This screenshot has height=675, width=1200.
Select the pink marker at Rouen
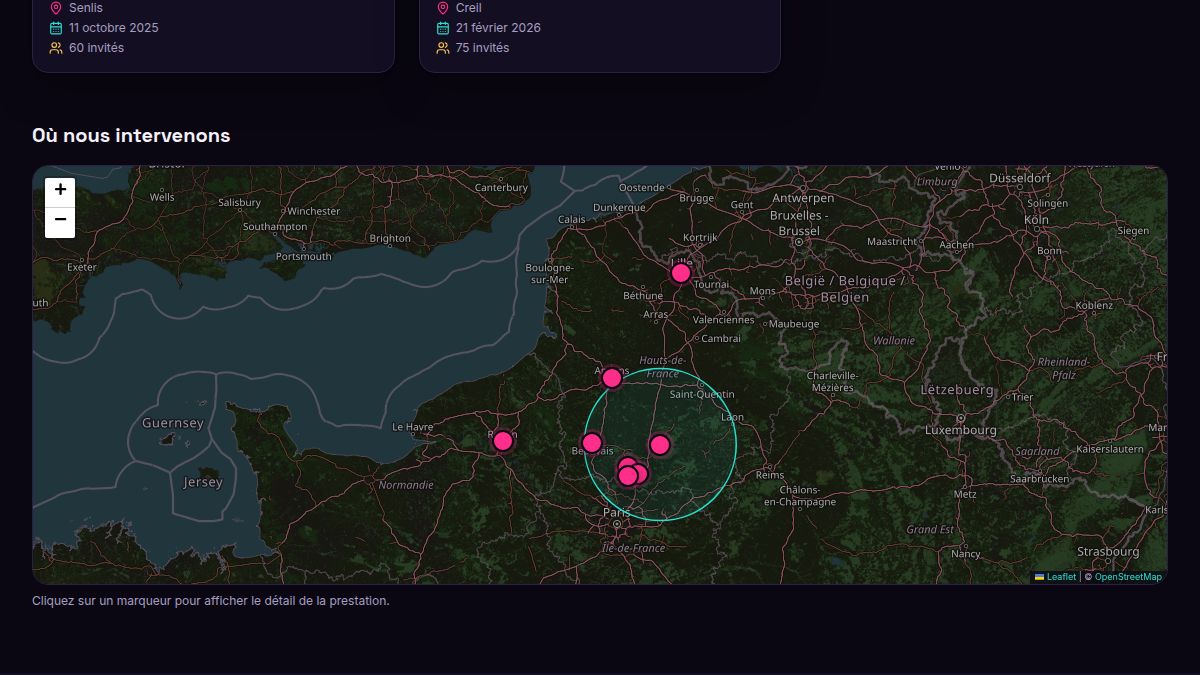tap(503, 441)
